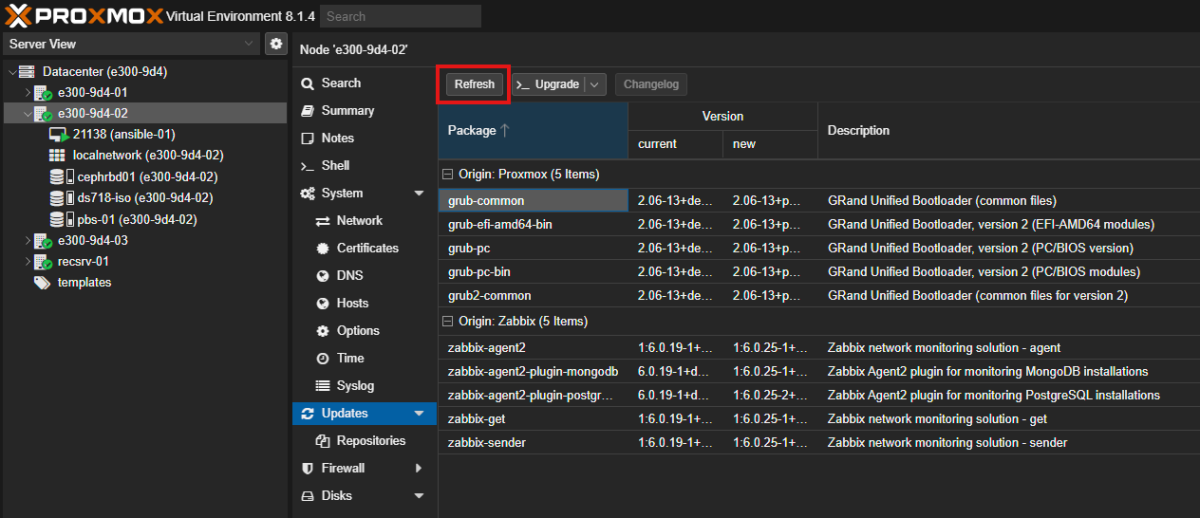Click the Certificates badge icon
Viewport: 1200px width, 518px height.
tap(323, 248)
